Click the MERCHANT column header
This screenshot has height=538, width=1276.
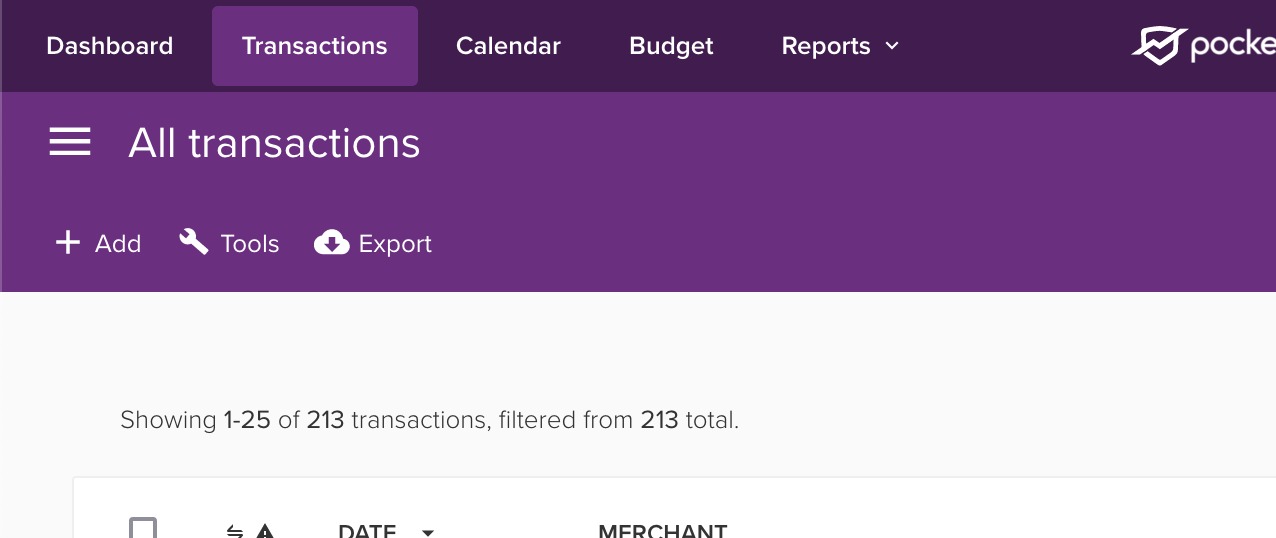tap(662, 531)
